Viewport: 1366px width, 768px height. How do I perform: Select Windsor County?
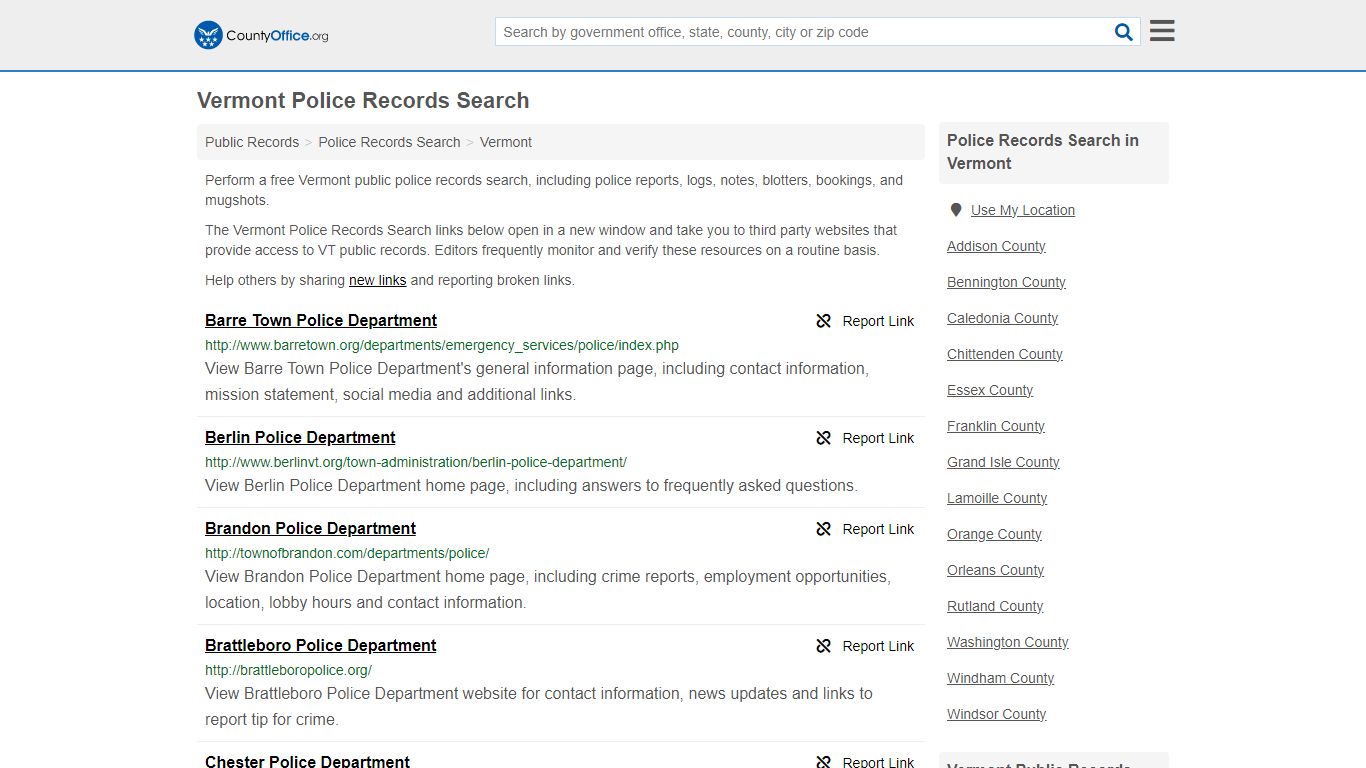click(997, 714)
